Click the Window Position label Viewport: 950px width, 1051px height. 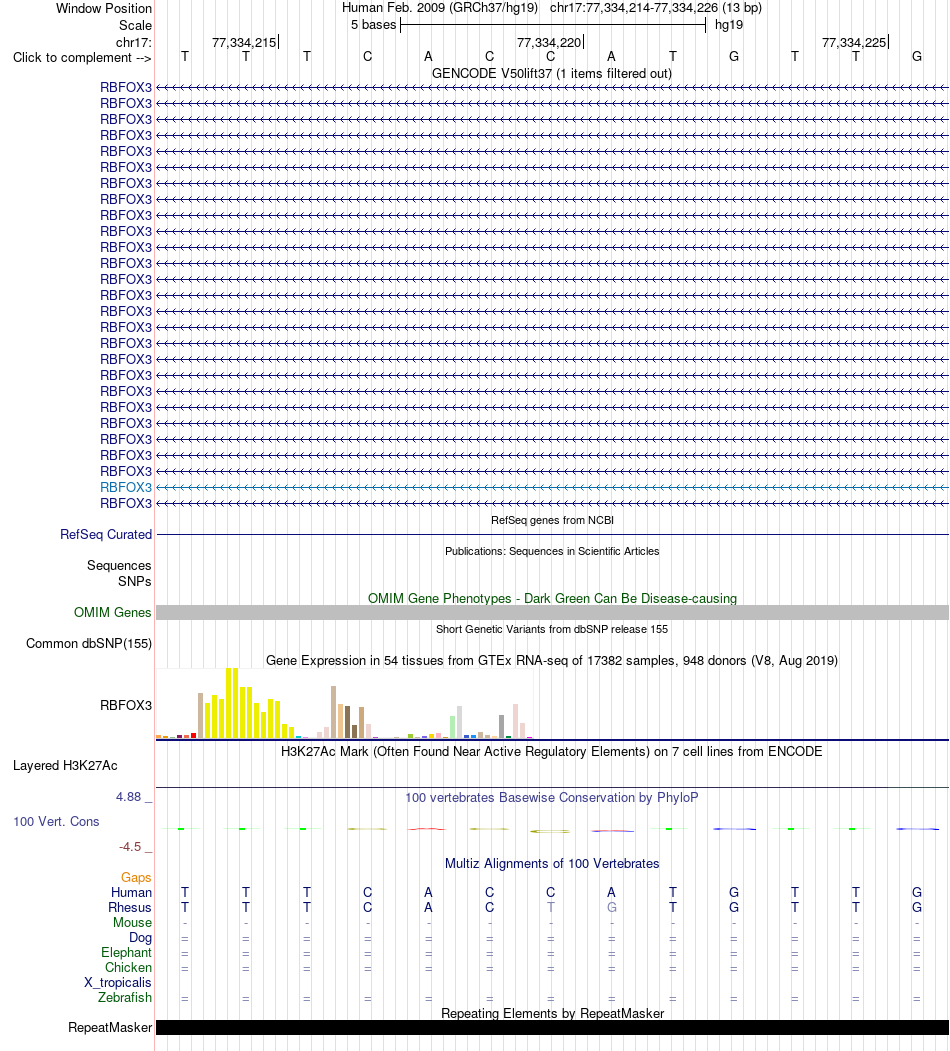point(104,9)
